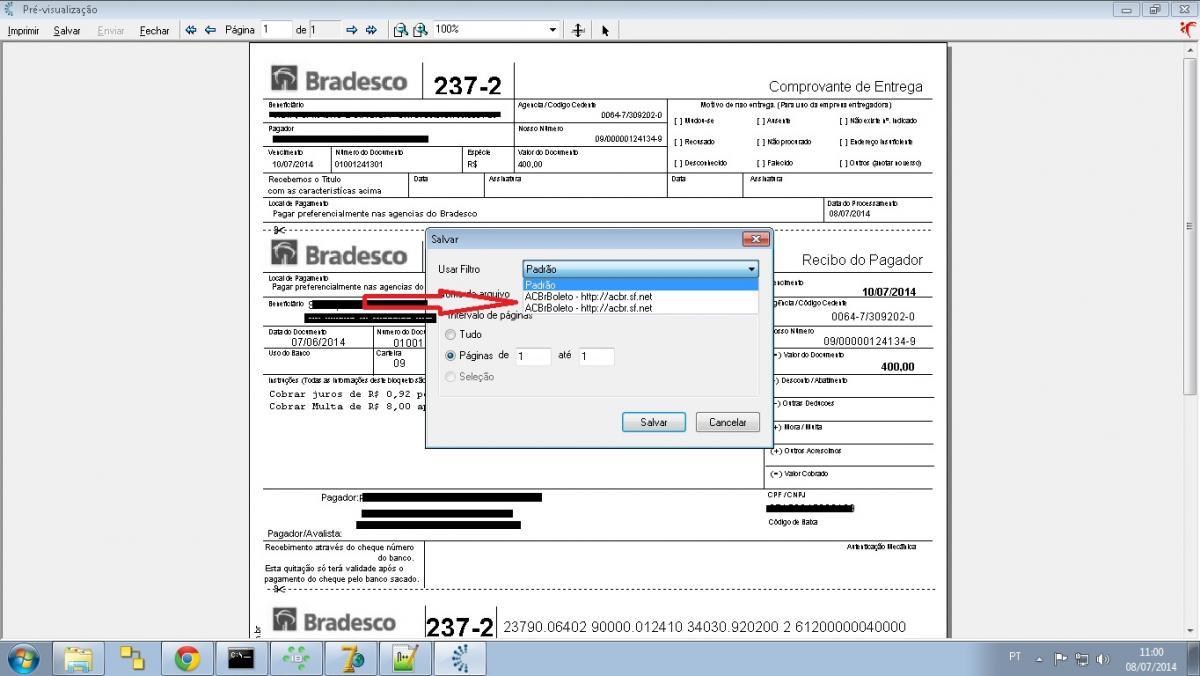The image size is (1200, 676).
Task: Choose the second ACBrBoleto filter entry
Action: 641,308
